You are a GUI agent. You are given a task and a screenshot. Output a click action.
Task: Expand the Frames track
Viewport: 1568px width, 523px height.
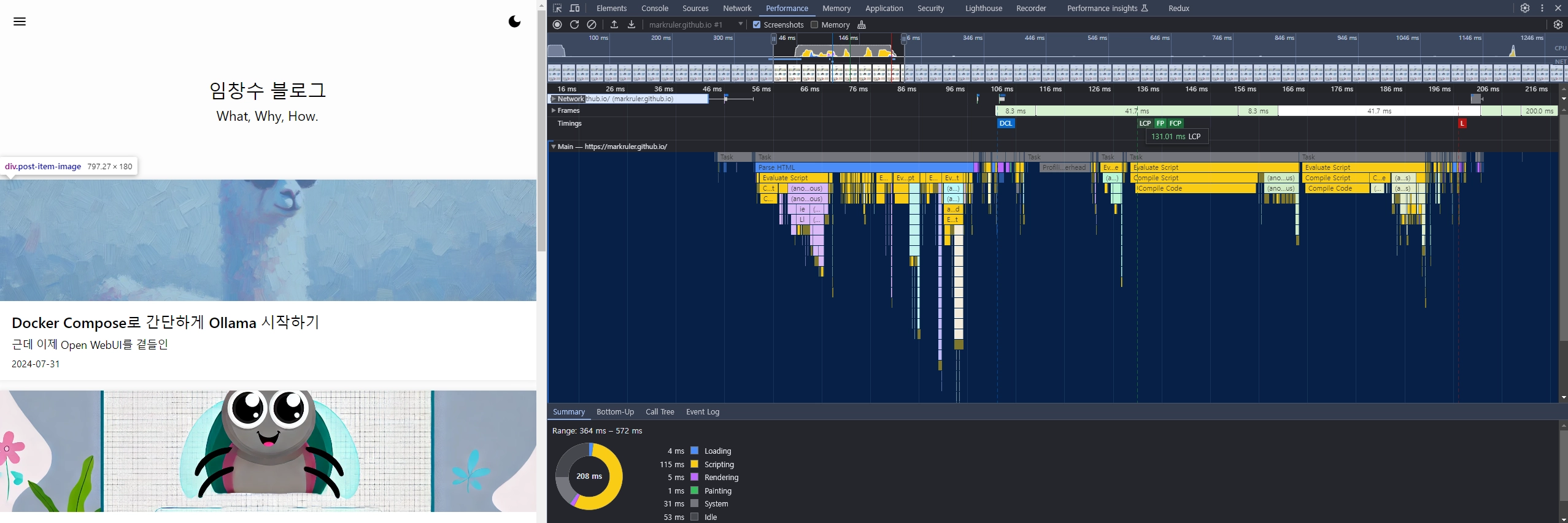[554, 110]
